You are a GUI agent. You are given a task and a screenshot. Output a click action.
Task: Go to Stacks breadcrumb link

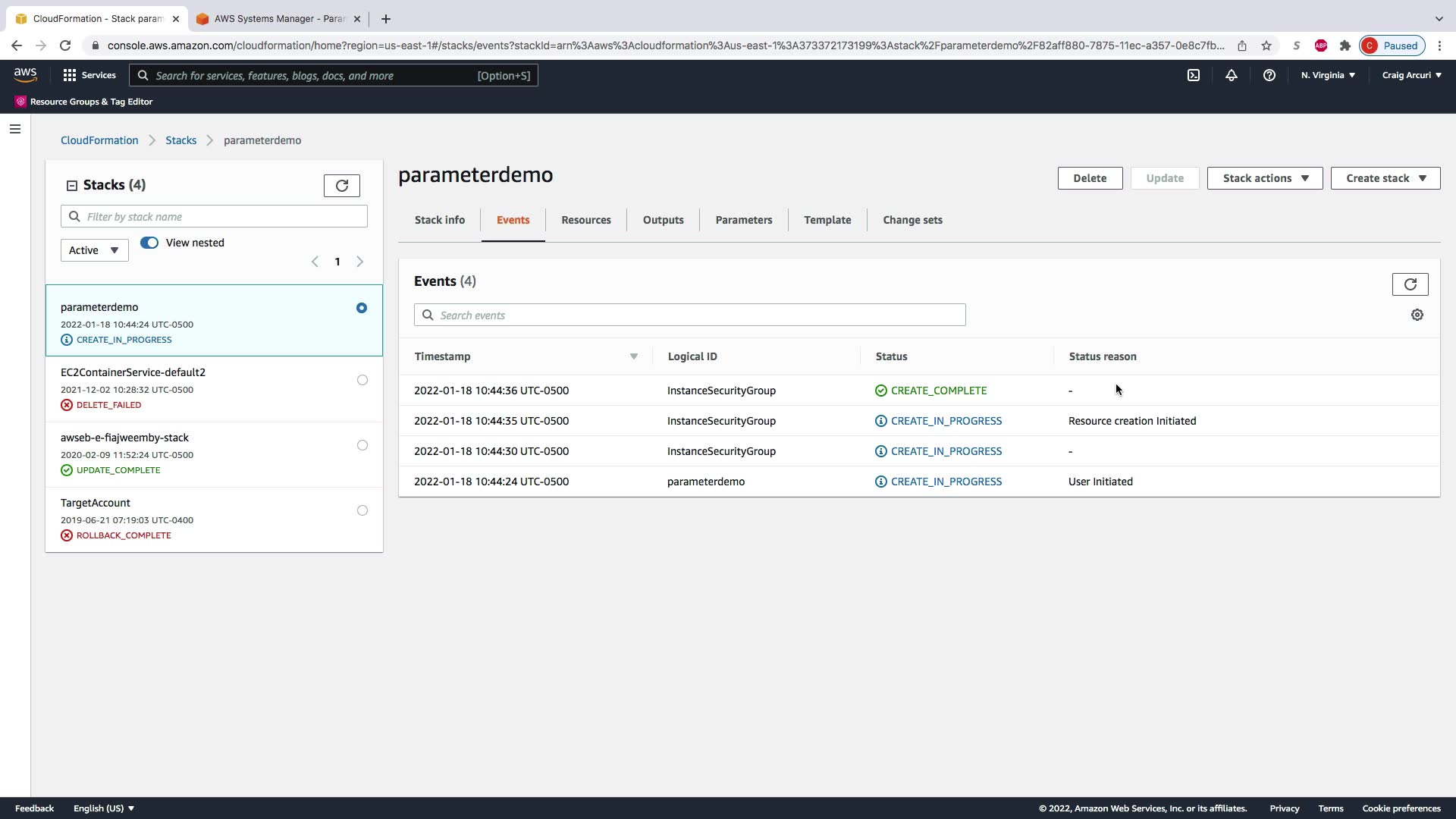pyautogui.click(x=180, y=140)
